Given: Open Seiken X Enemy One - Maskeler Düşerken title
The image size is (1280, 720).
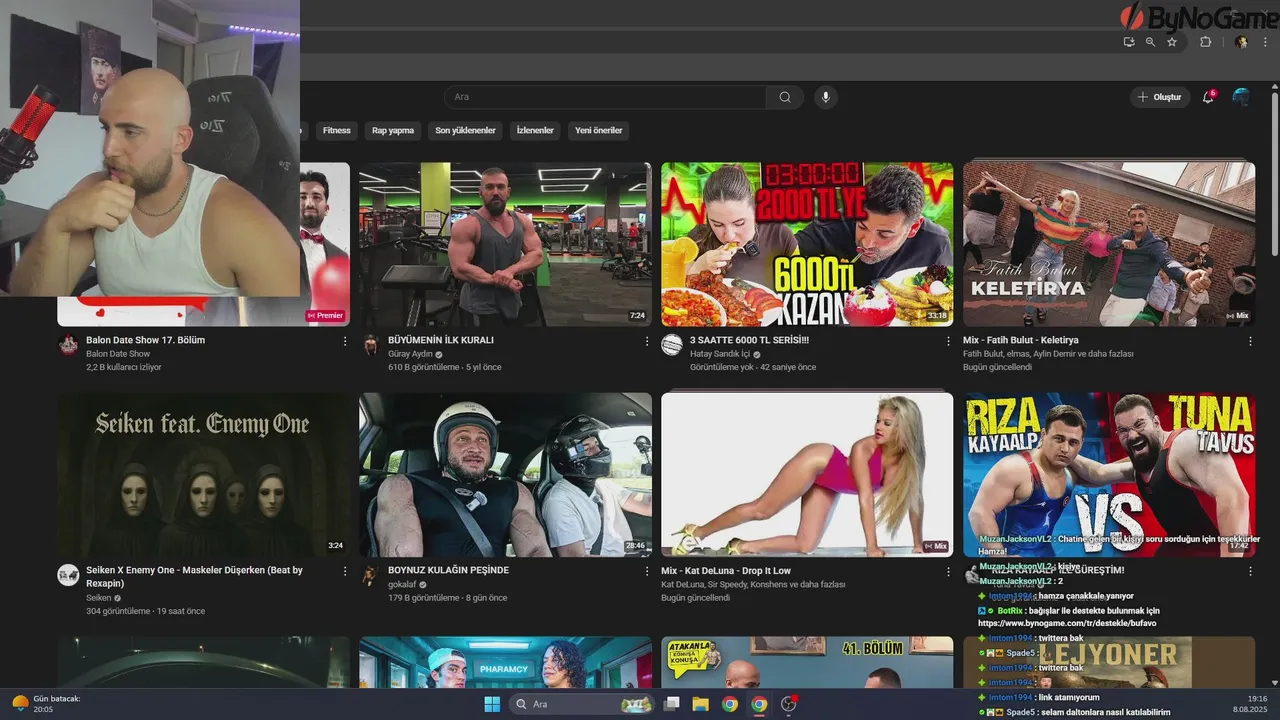Looking at the screenshot, I should coord(194,576).
